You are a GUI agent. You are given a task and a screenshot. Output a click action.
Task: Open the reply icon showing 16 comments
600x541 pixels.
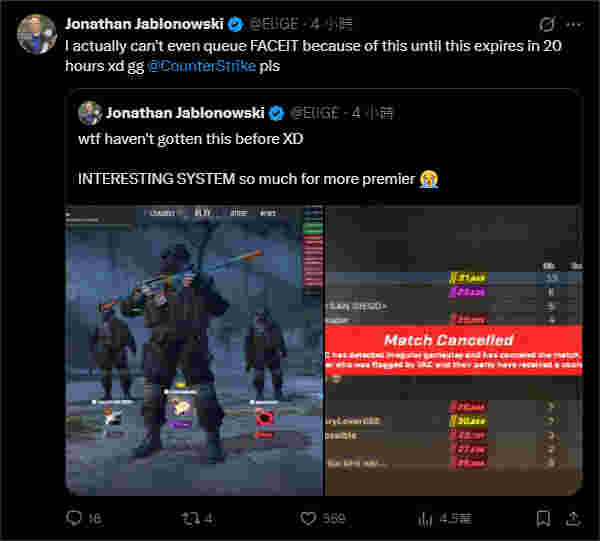73,518
